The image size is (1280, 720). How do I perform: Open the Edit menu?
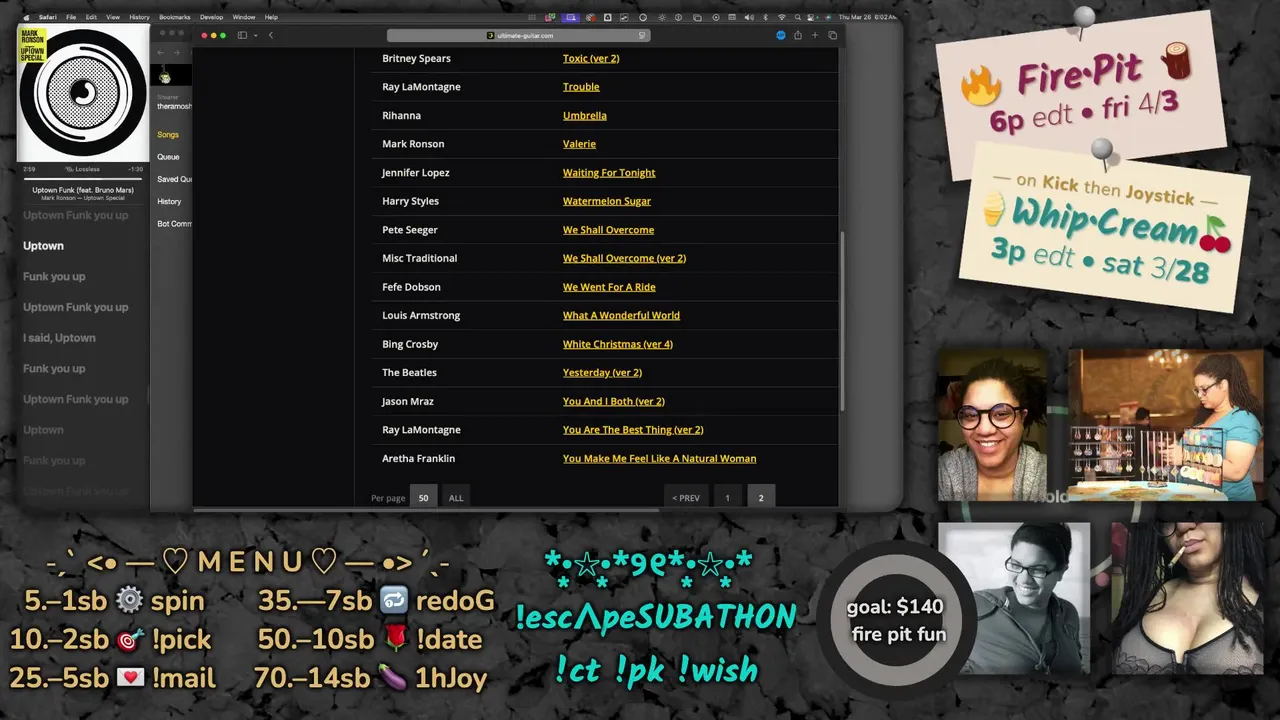(91, 17)
